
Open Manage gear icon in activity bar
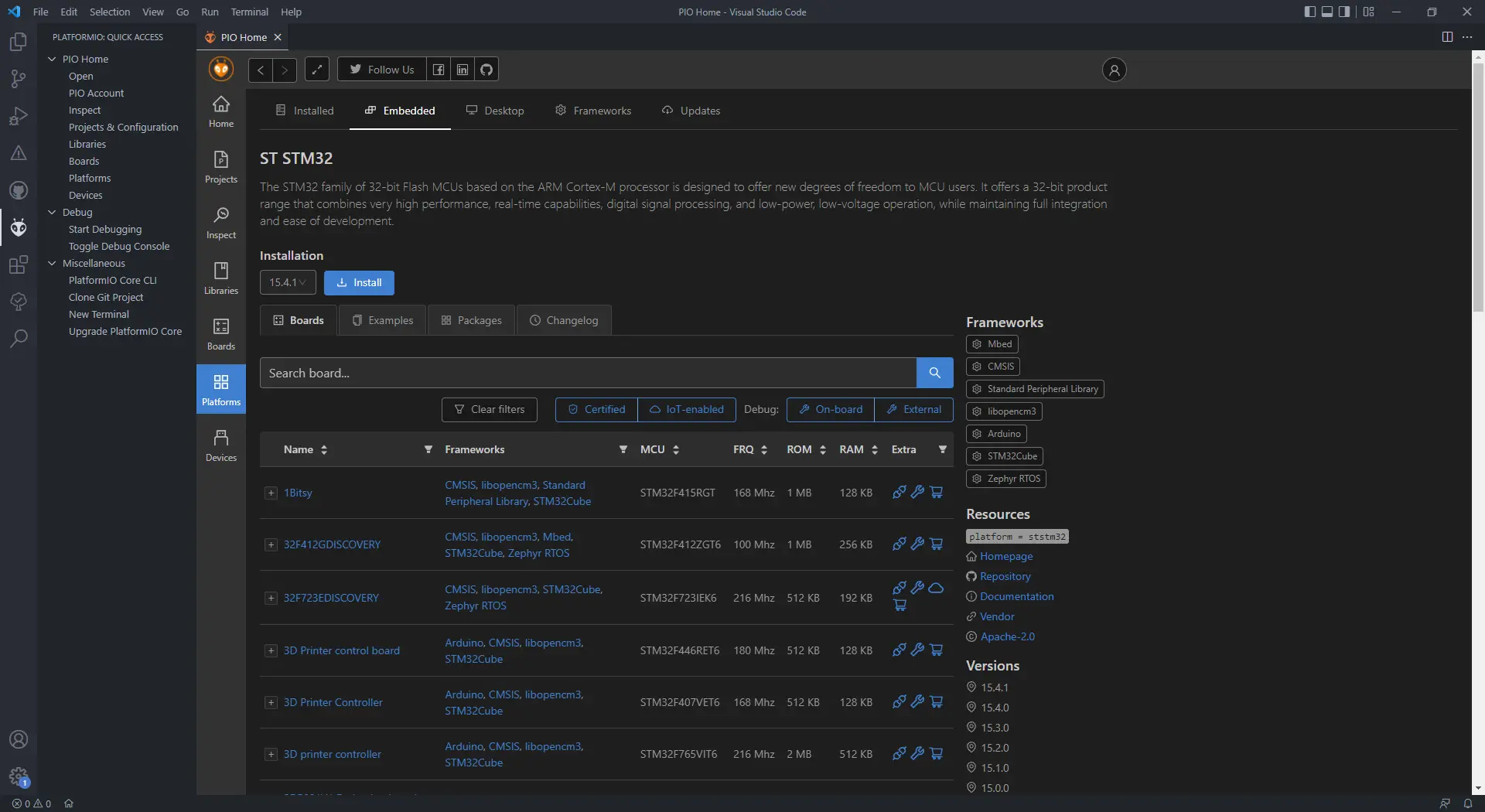pos(19,776)
